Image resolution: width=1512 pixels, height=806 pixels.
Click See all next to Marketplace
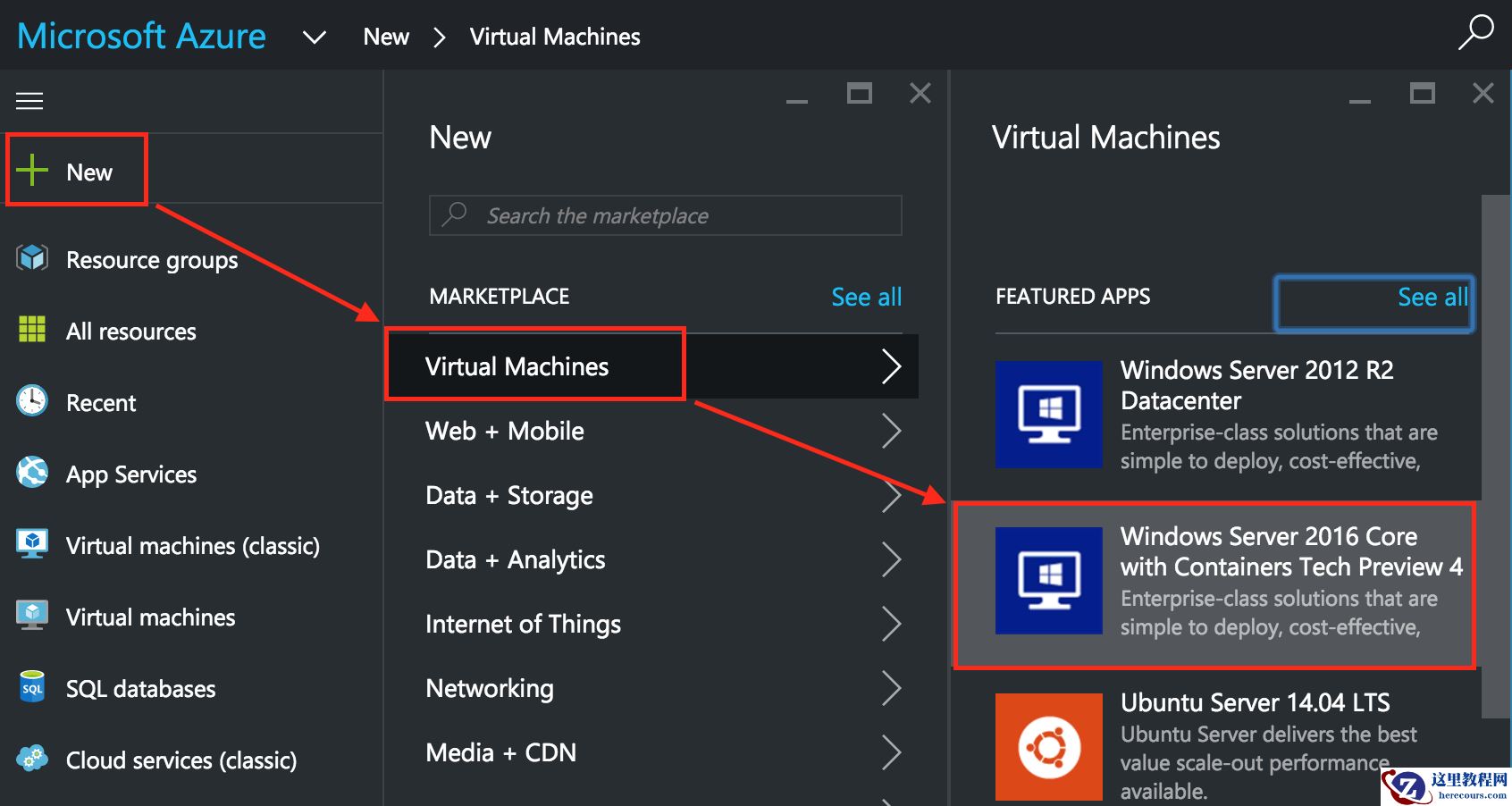(866, 297)
